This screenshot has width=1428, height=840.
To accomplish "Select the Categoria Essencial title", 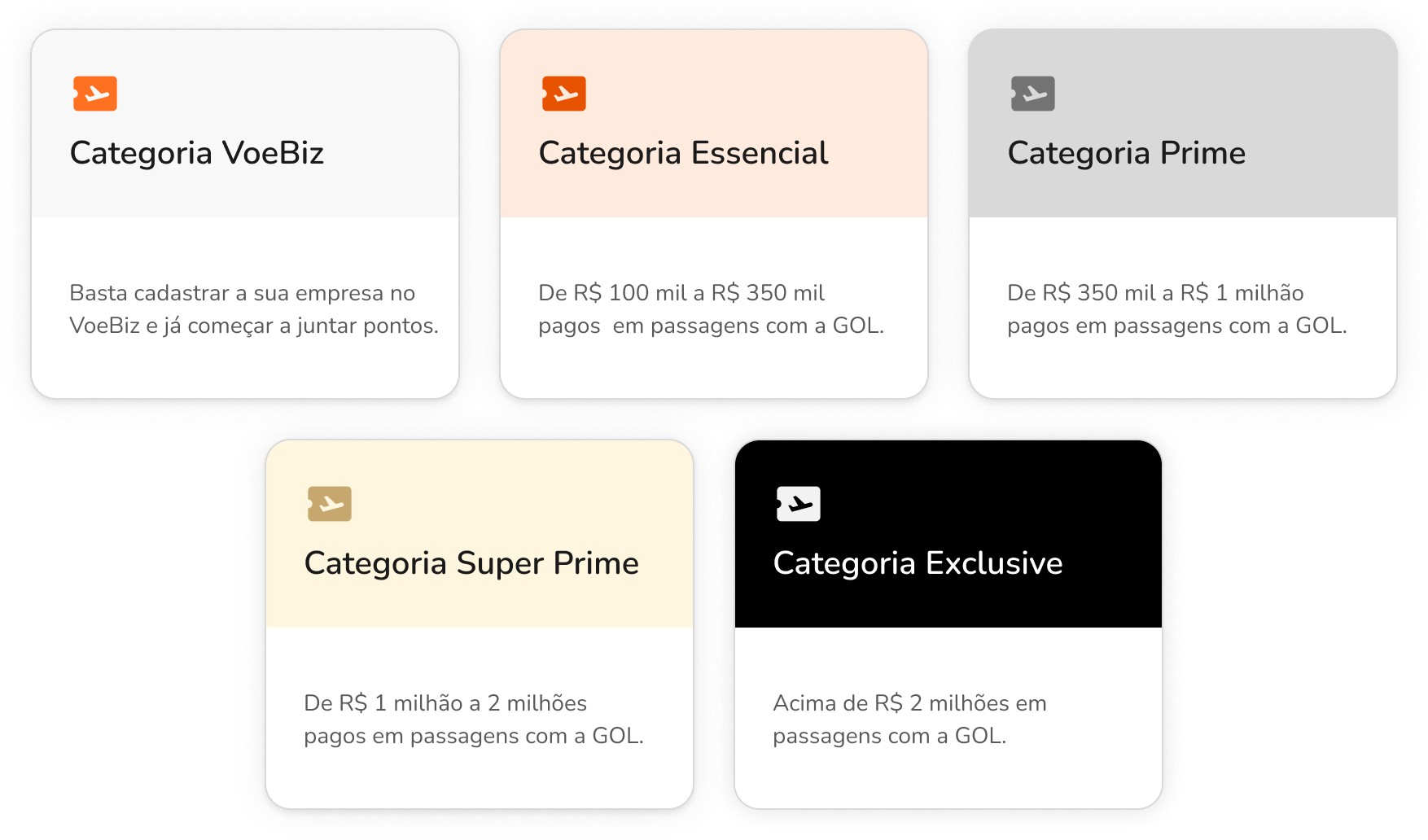I will tap(684, 153).
